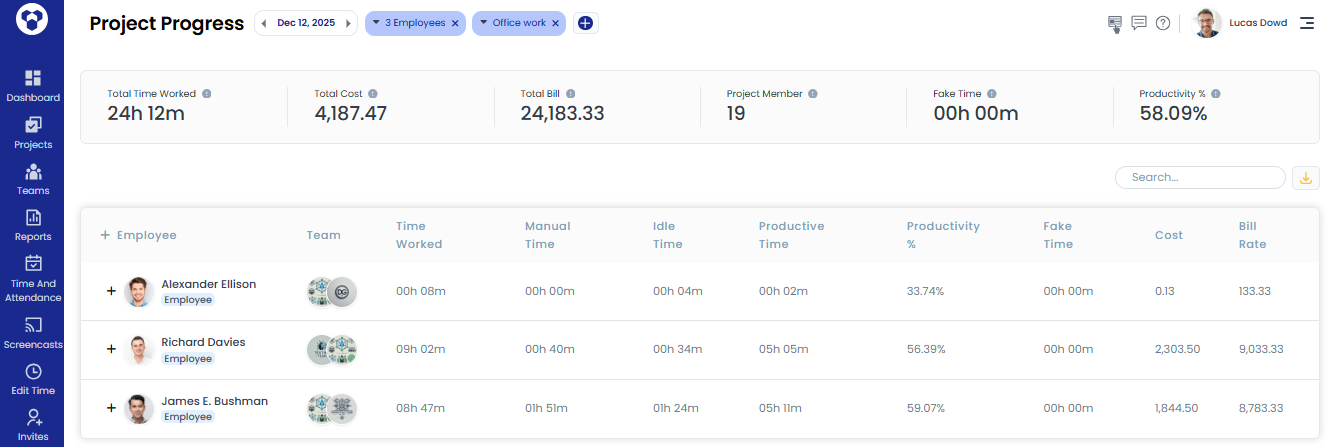Go to the next date arrow
The height and width of the screenshot is (447, 1336).
coord(348,23)
